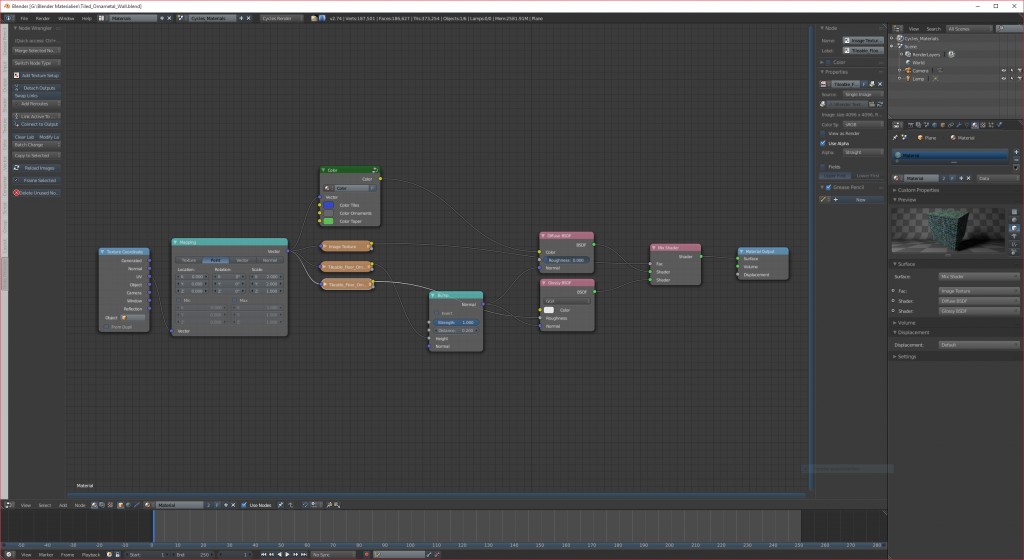This screenshot has height=560, width=1024.
Task: Open the Render menu in top bar
Action: (x=43, y=18)
